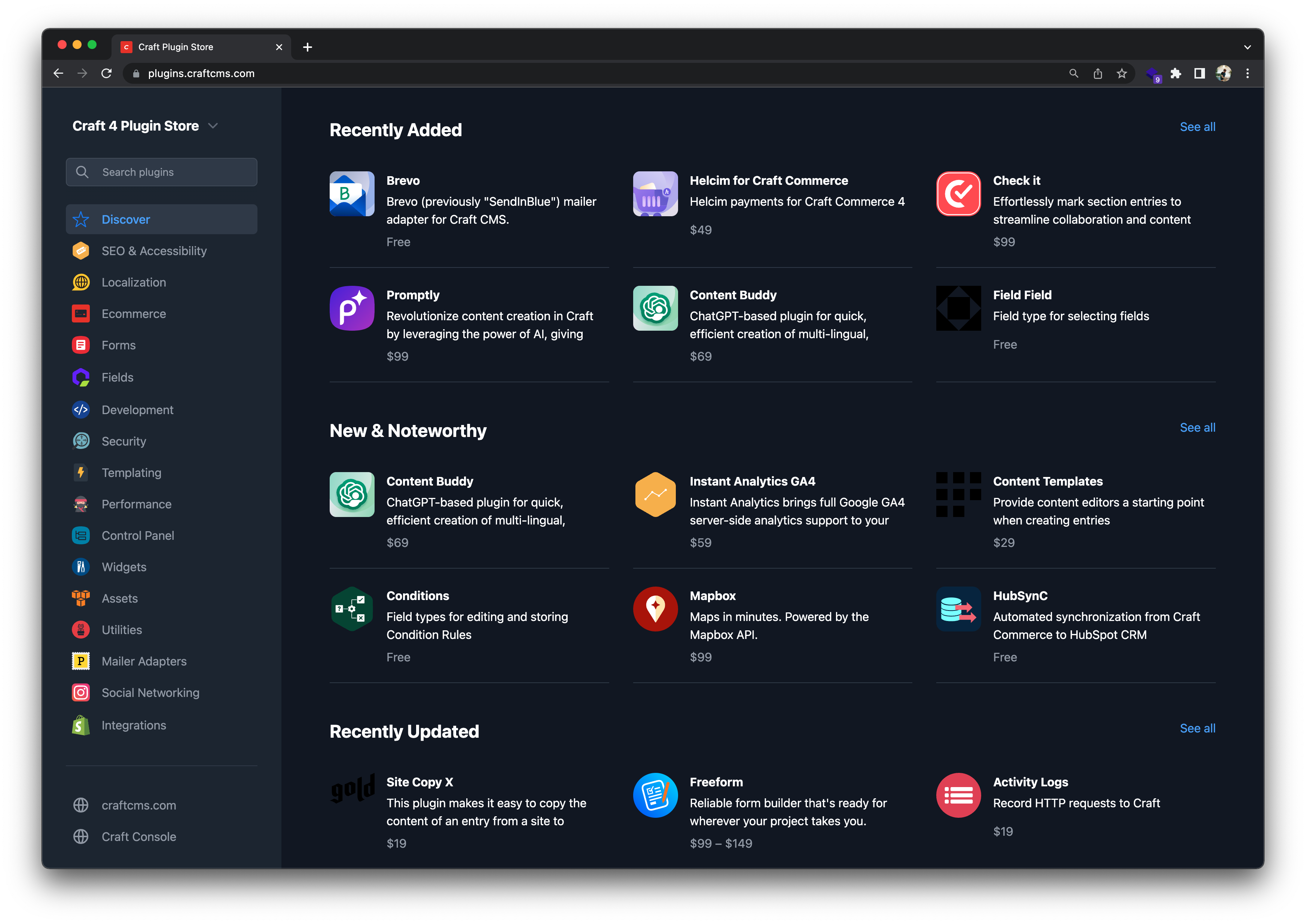Open the Chrome three-dot menu
Screen dimensions: 1306x924
[x=1247, y=73]
